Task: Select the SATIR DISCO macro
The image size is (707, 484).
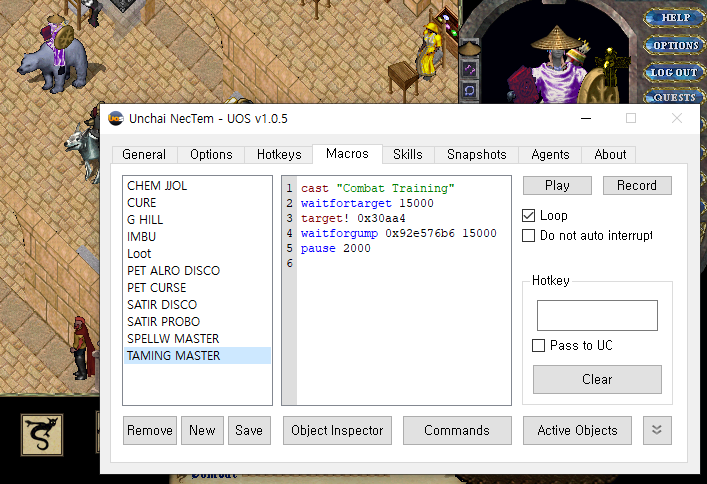Action: coord(197,304)
